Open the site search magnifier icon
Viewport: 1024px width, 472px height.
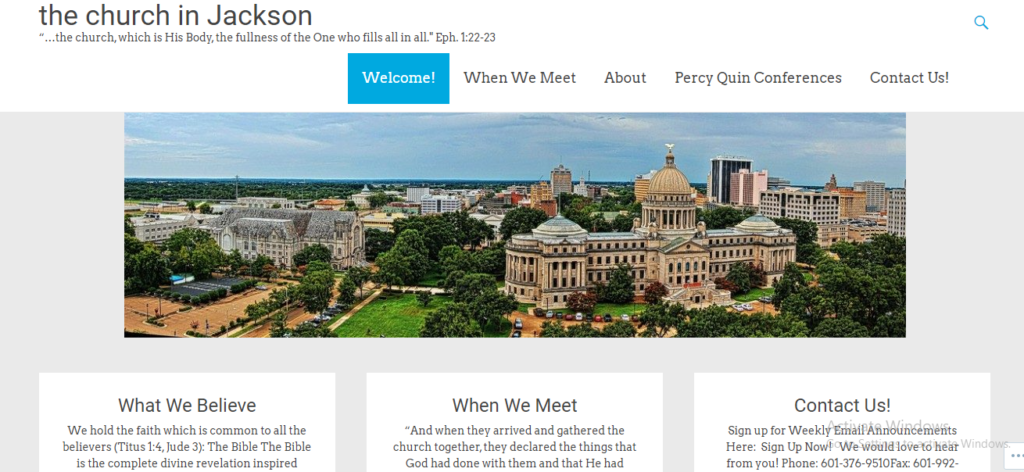click(981, 23)
